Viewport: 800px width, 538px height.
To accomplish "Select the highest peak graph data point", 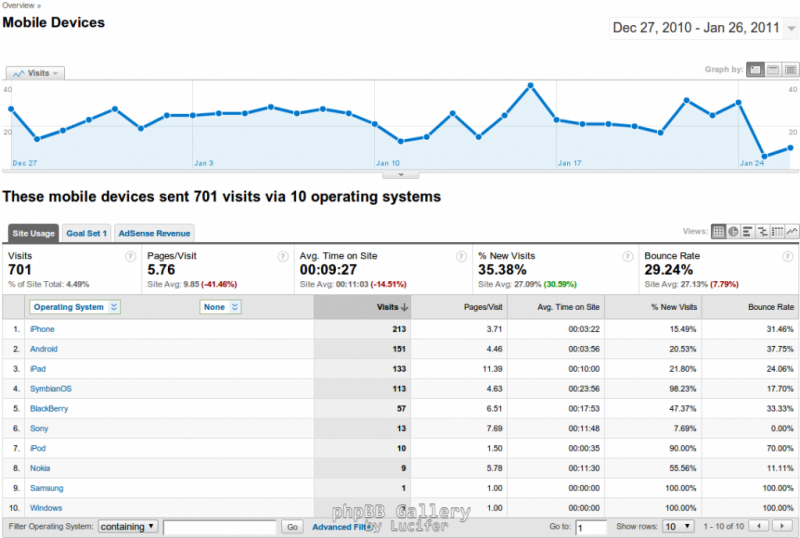I will [531, 86].
